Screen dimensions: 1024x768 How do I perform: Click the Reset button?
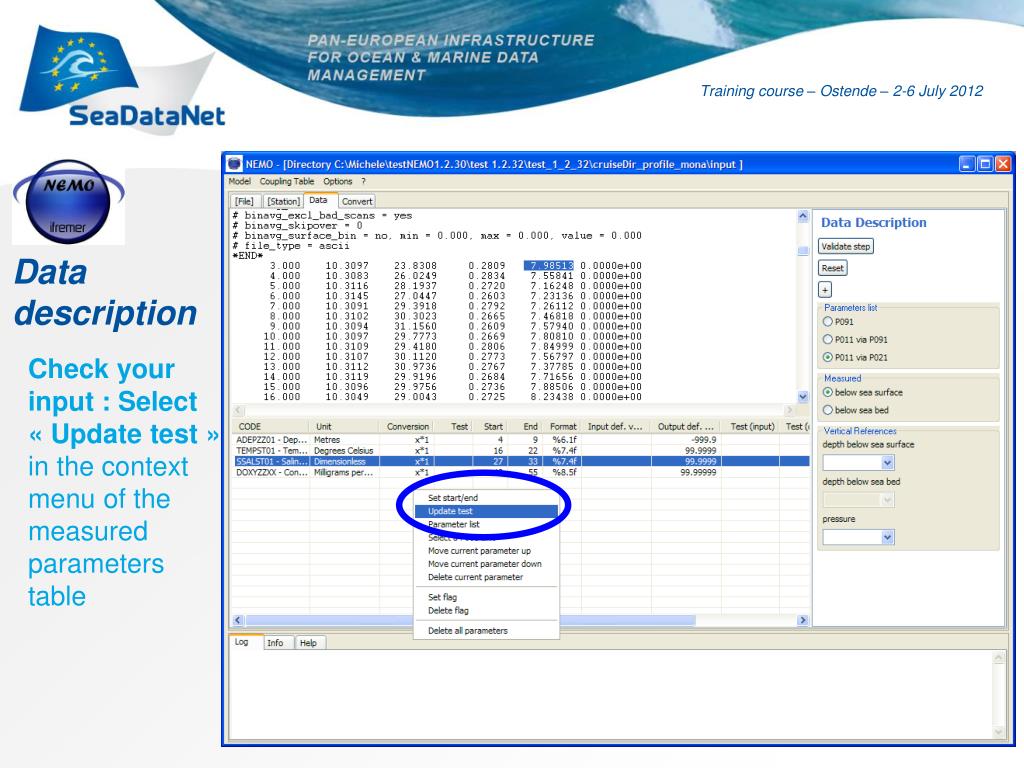(833, 268)
